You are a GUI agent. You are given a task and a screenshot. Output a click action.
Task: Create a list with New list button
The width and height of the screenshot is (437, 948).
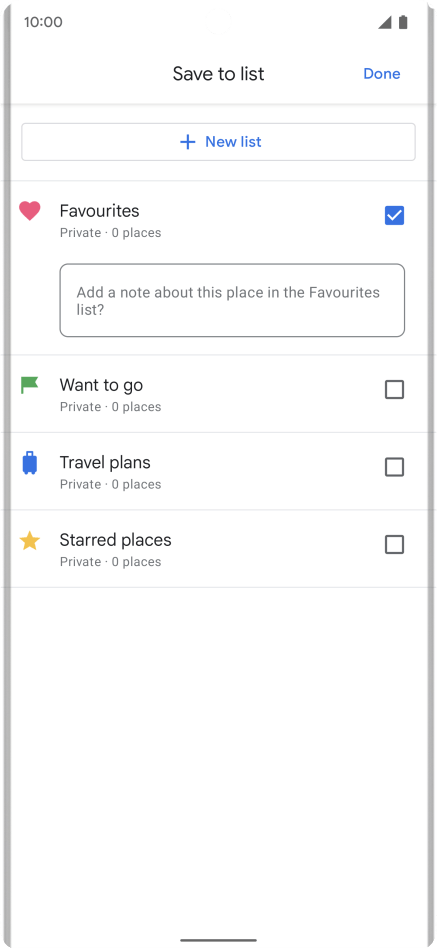tap(218, 142)
